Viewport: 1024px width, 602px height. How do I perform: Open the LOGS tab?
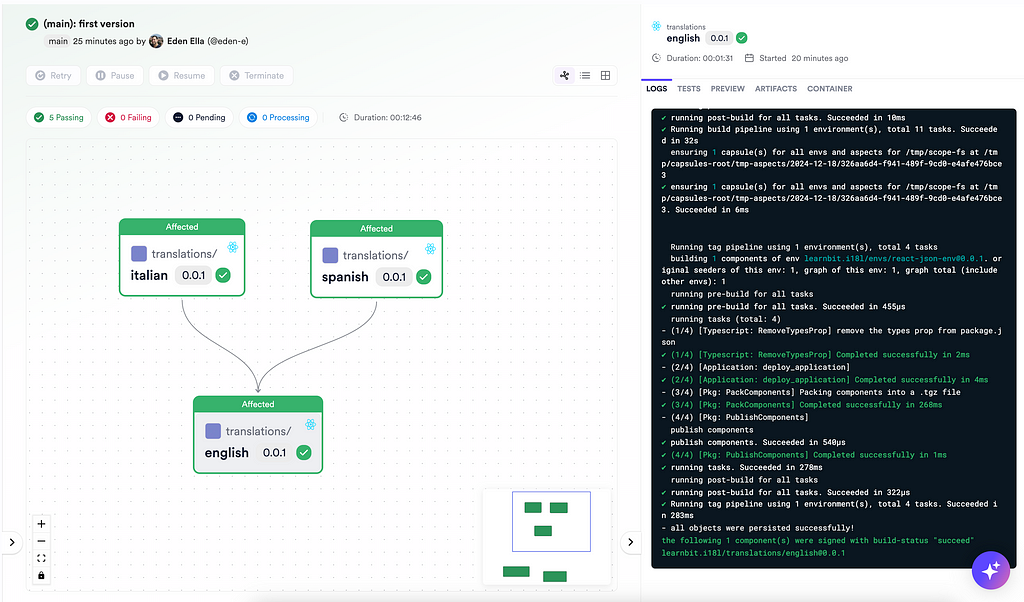[656, 89]
